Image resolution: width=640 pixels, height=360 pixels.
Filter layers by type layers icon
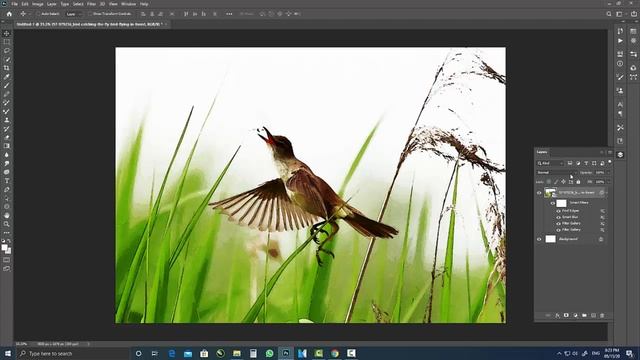(x=586, y=163)
